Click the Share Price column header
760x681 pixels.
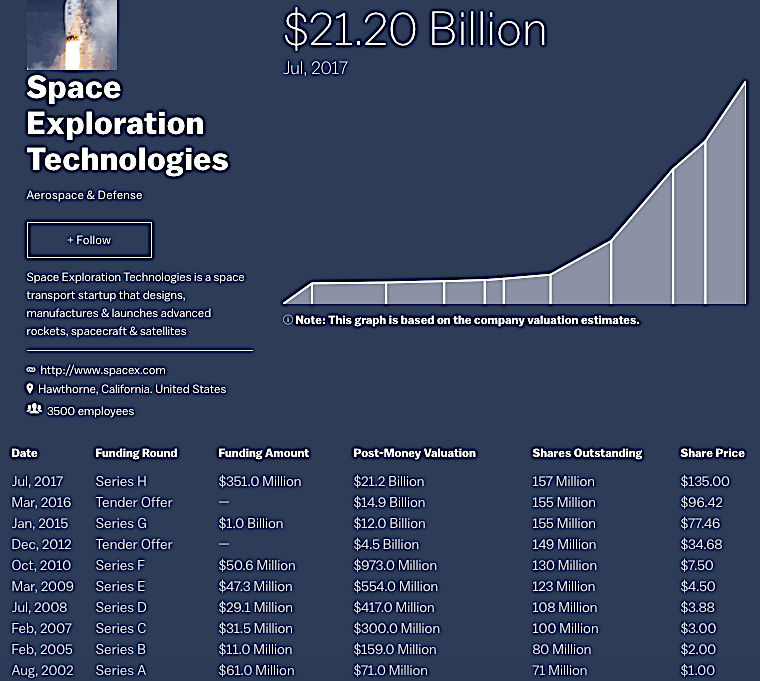point(712,453)
